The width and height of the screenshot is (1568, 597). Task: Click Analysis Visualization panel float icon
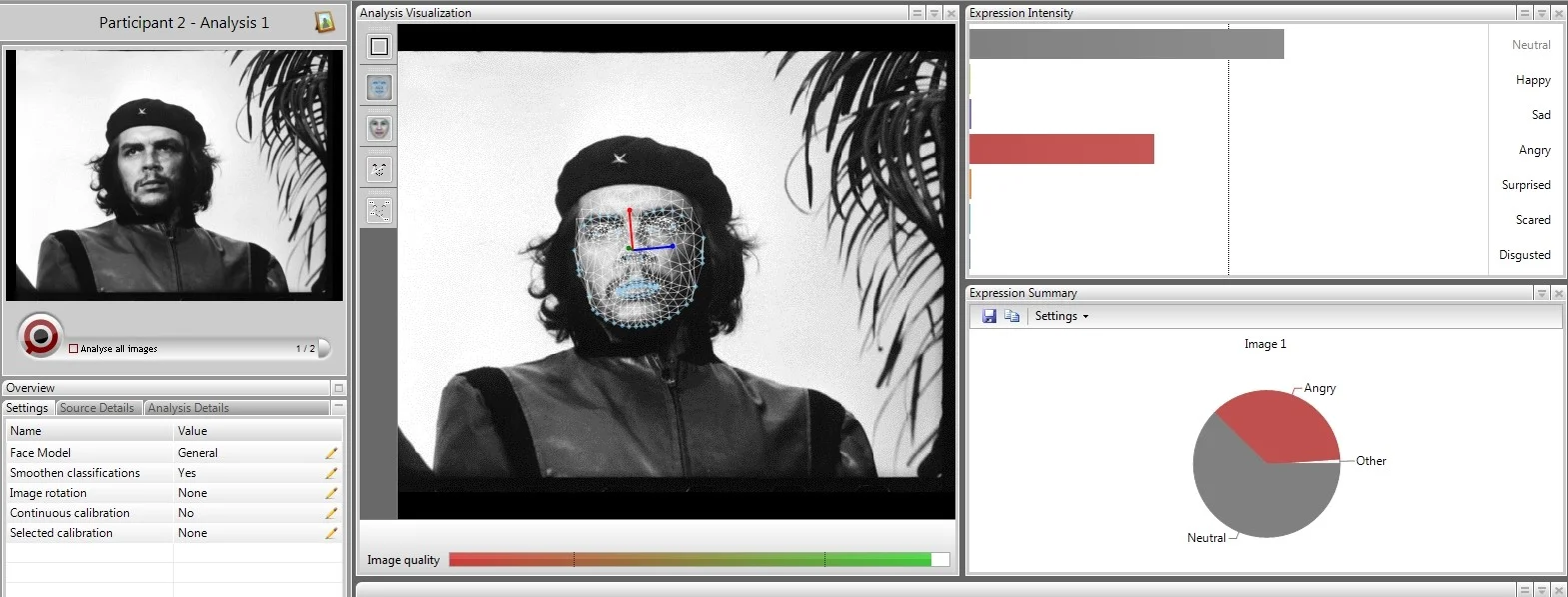[x=917, y=13]
